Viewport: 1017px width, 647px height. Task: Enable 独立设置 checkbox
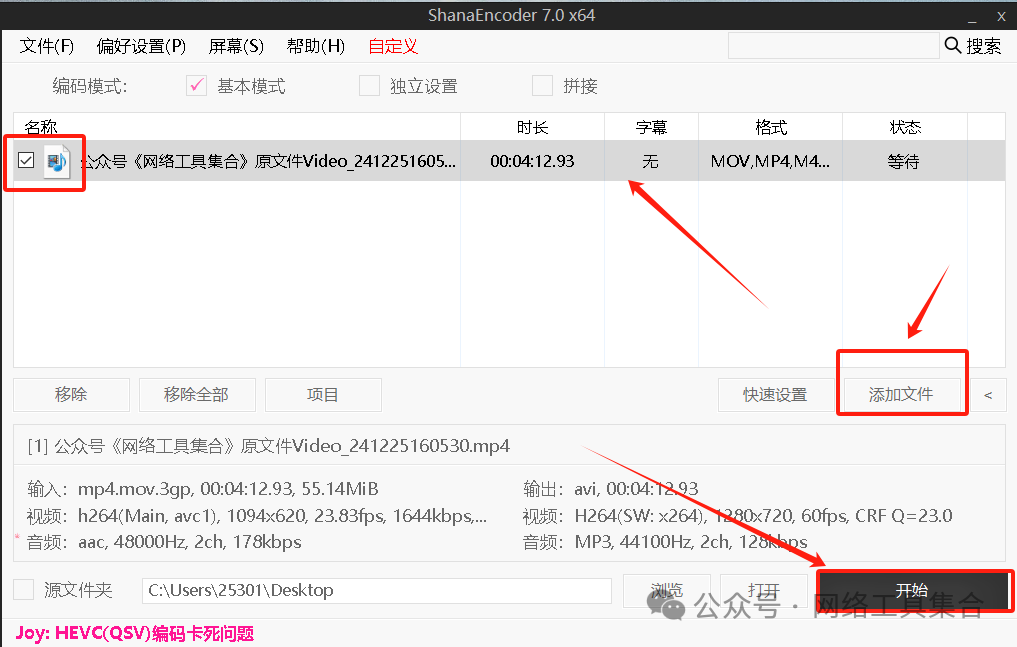point(369,86)
